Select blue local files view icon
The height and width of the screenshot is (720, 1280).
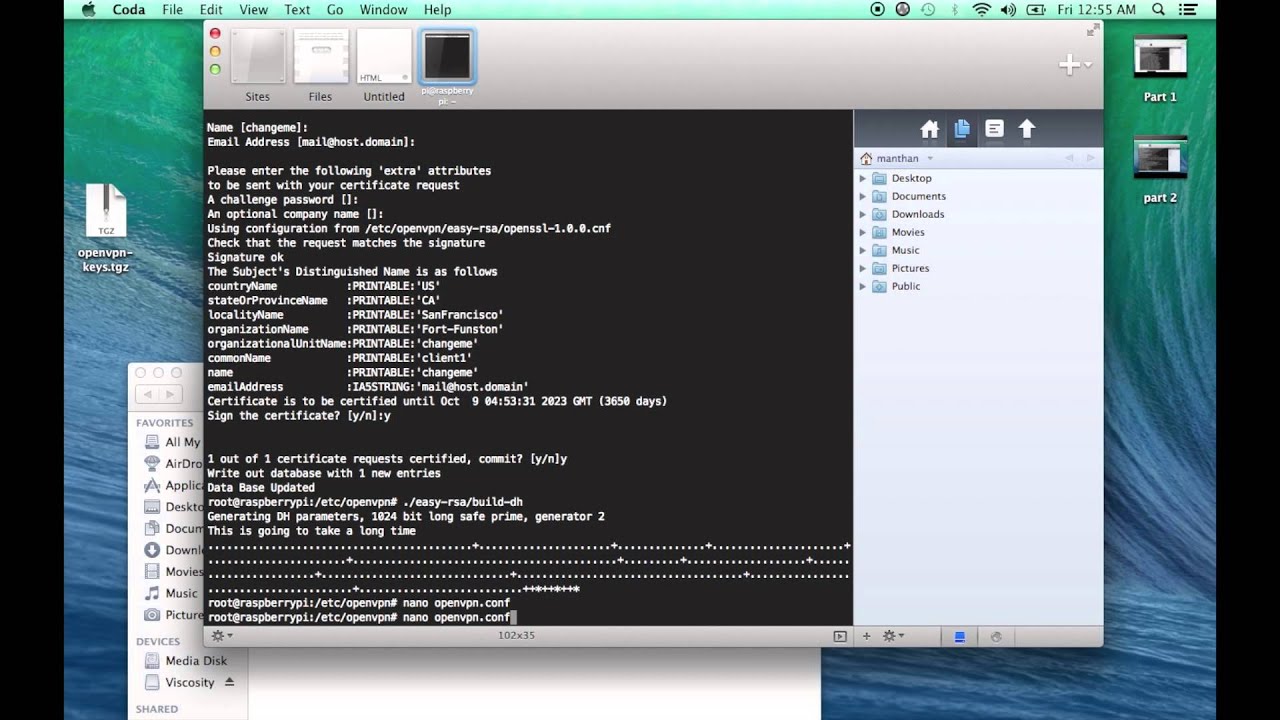tap(959, 636)
